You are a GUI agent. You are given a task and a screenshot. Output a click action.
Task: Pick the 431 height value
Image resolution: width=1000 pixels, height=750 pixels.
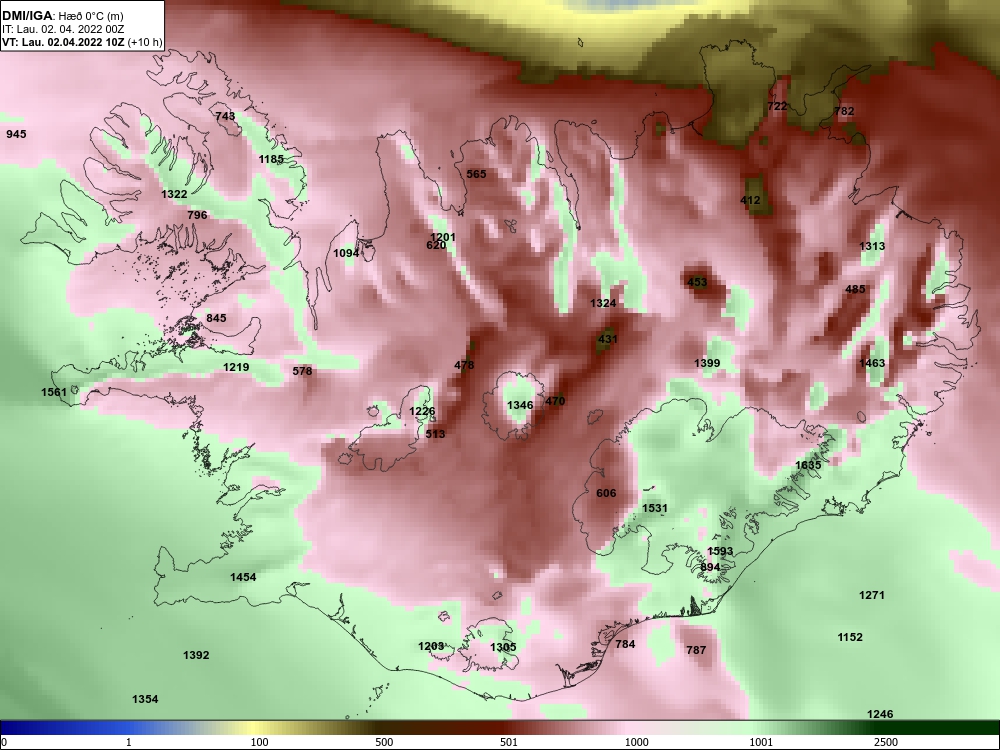pyautogui.click(x=608, y=339)
